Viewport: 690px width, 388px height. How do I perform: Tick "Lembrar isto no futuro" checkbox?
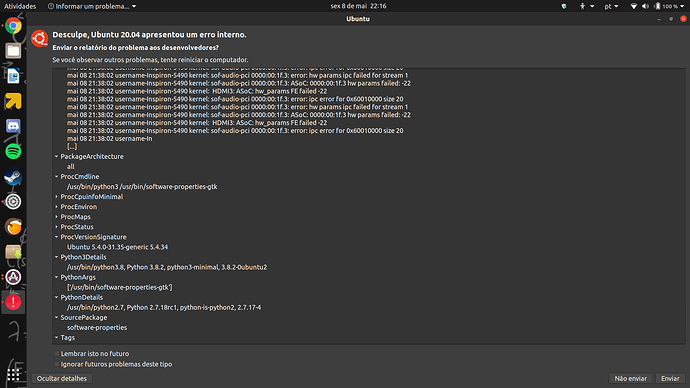(x=57, y=354)
